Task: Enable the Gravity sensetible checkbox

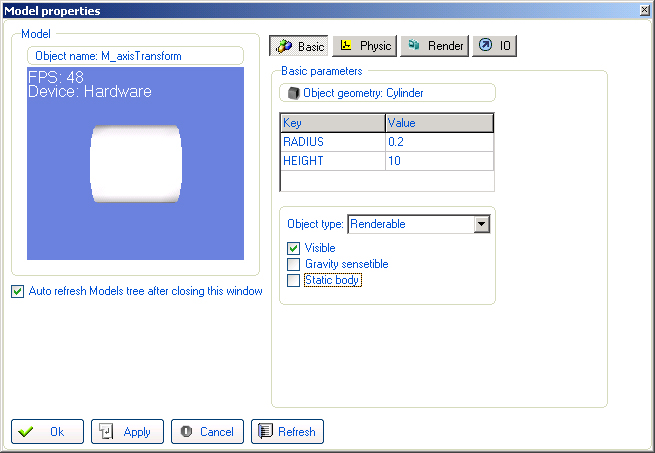Action: [x=294, y=264]
